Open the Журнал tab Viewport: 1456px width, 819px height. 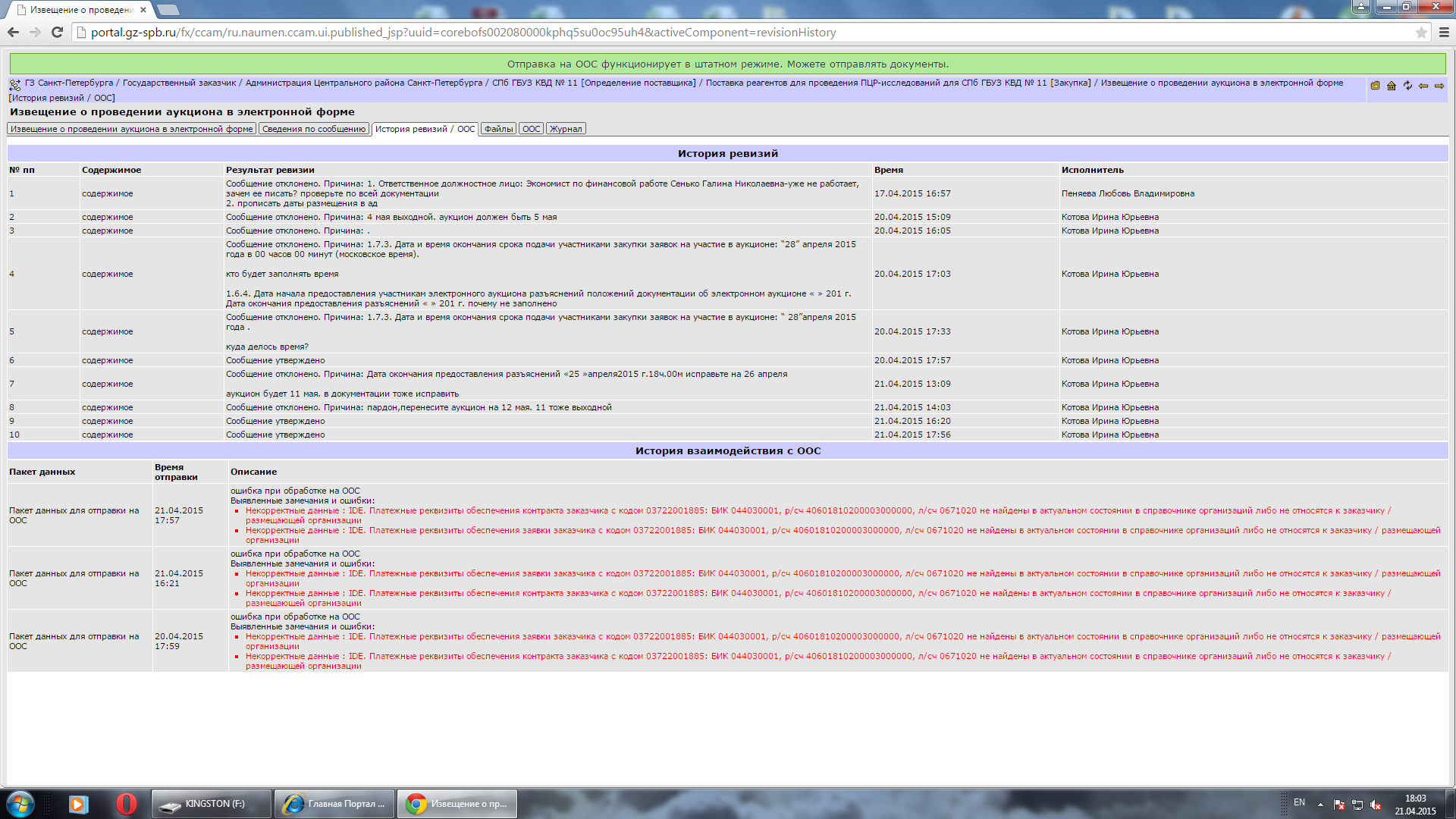[x=566, y=129]
